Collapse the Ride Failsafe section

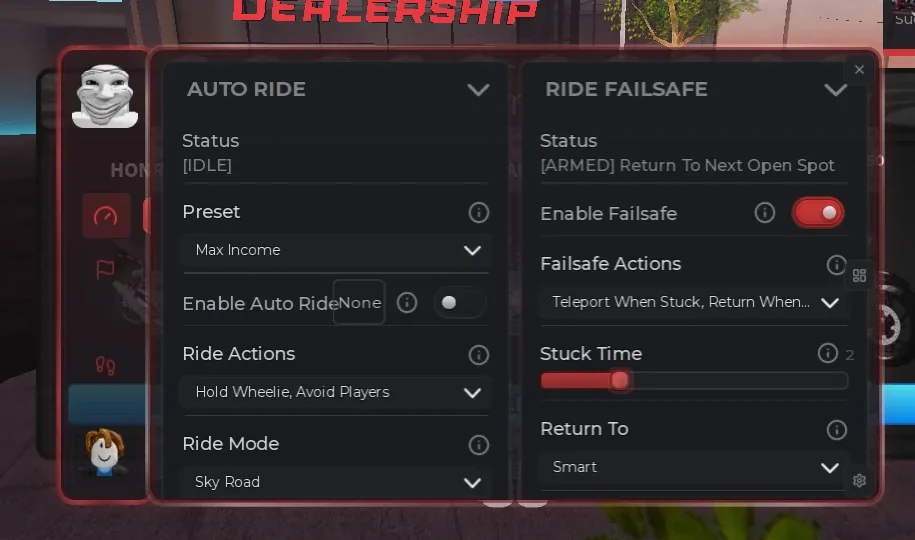(x=836, y=90)
